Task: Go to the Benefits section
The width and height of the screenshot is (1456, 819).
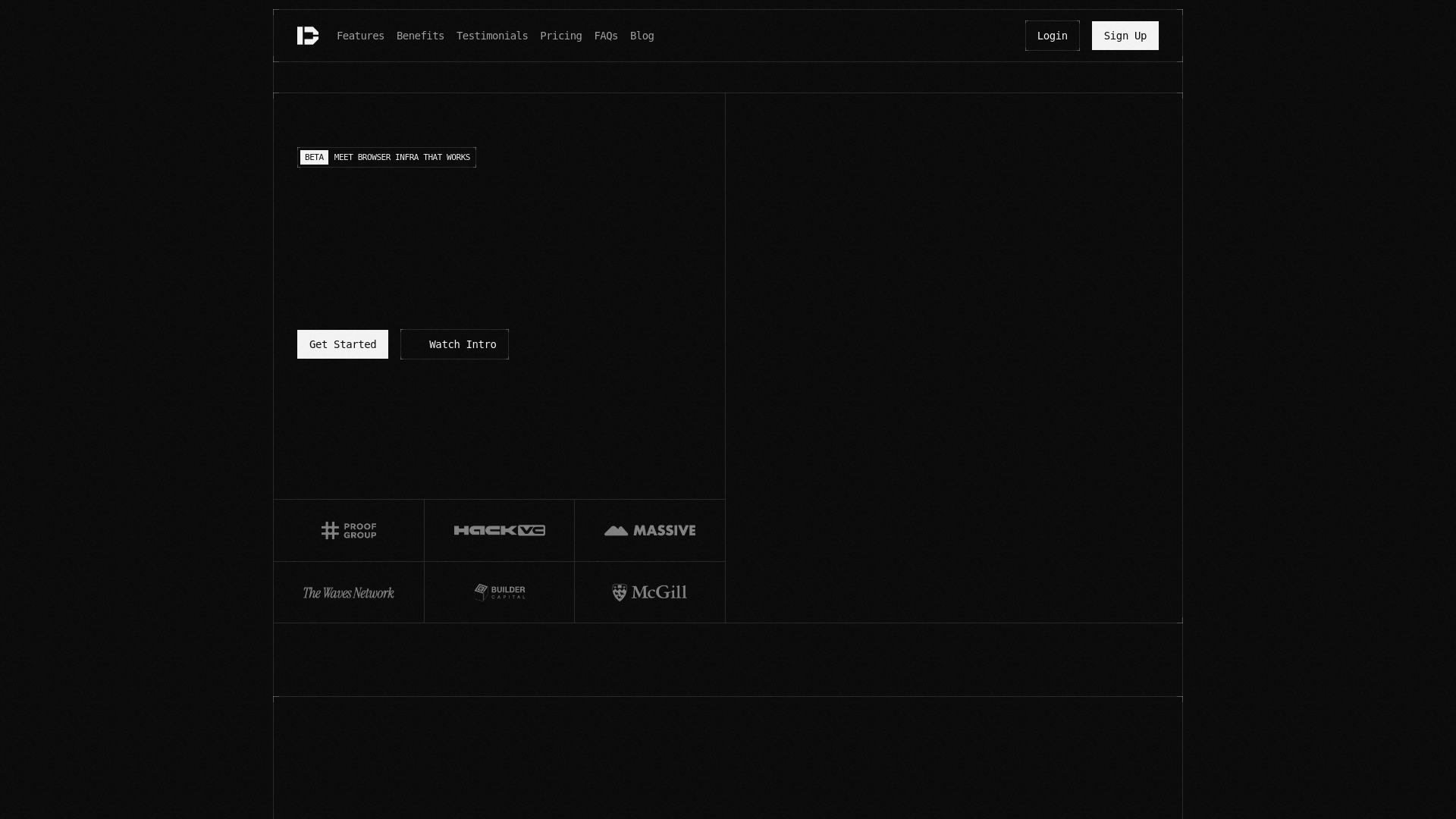Action: click(420, 36)
